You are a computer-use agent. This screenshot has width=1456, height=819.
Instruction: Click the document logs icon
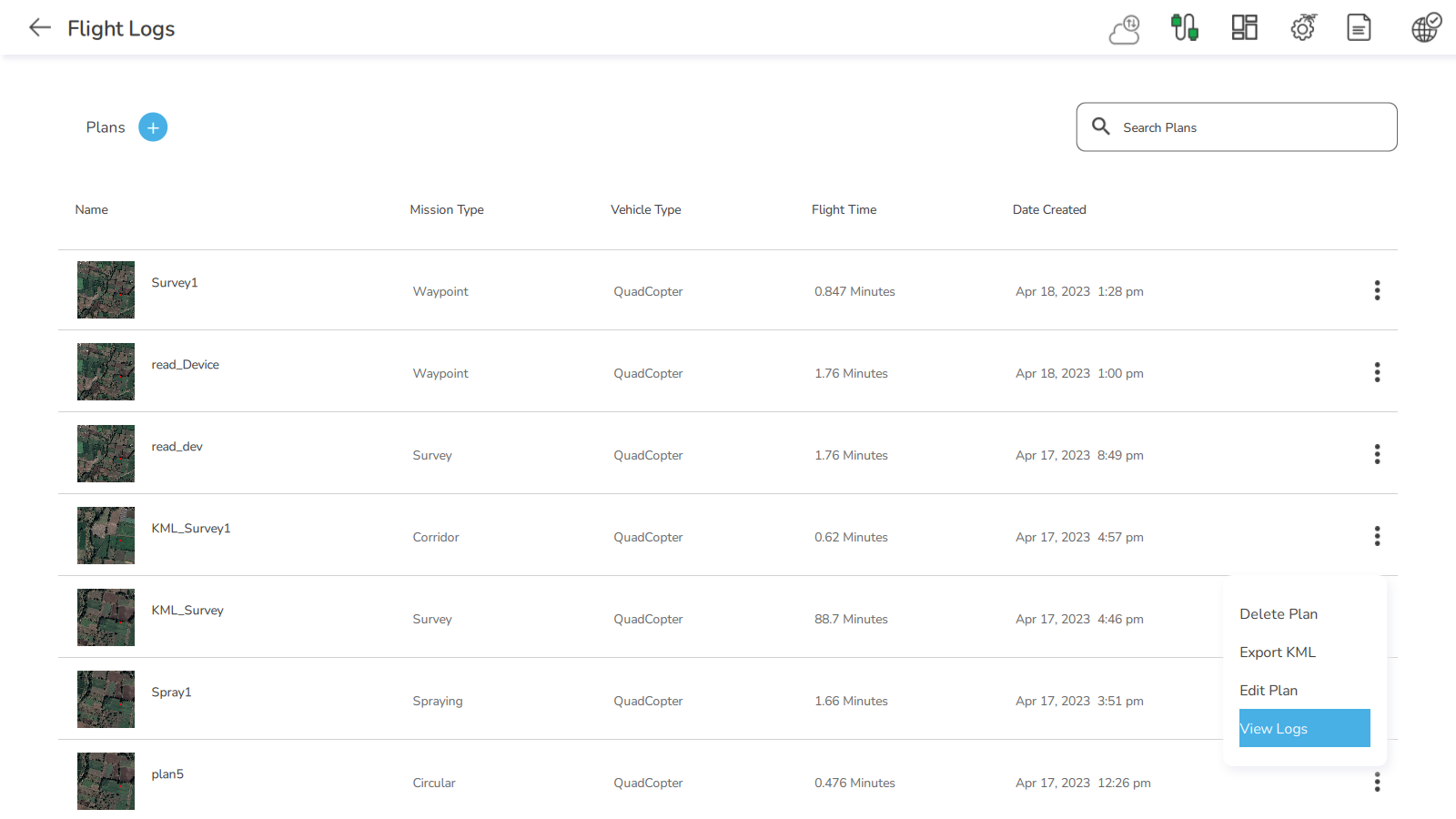point(1359,28)
